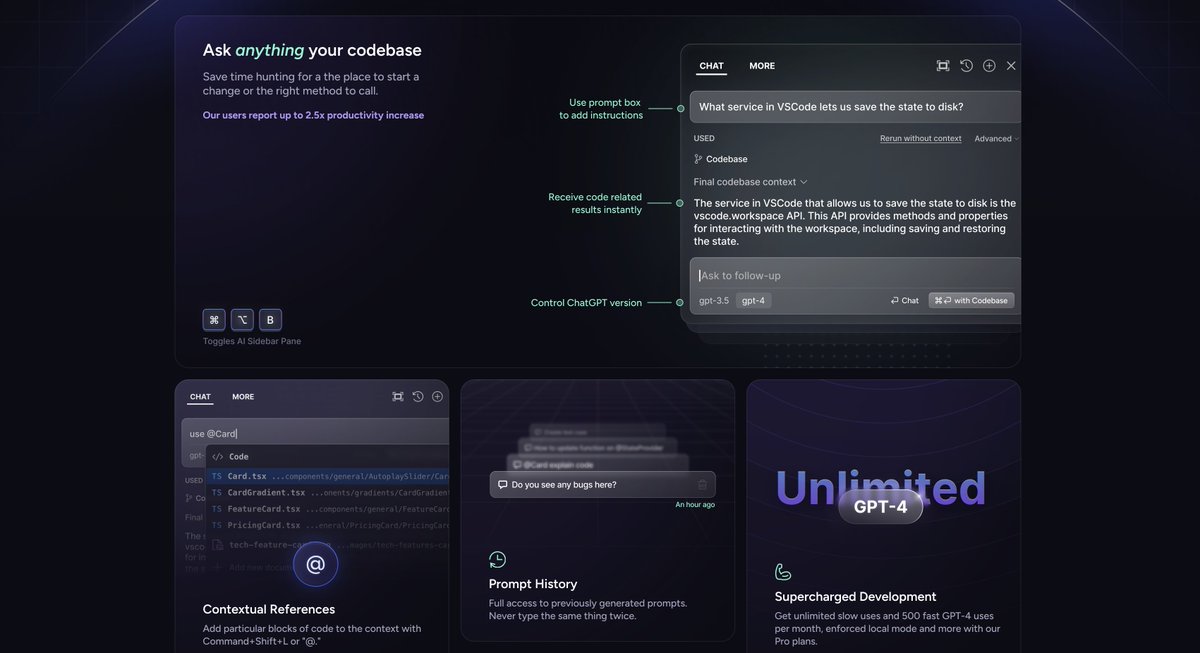Click the plus icon in the lower-left chat card
1200x653 pixels.
pos(437,397)
